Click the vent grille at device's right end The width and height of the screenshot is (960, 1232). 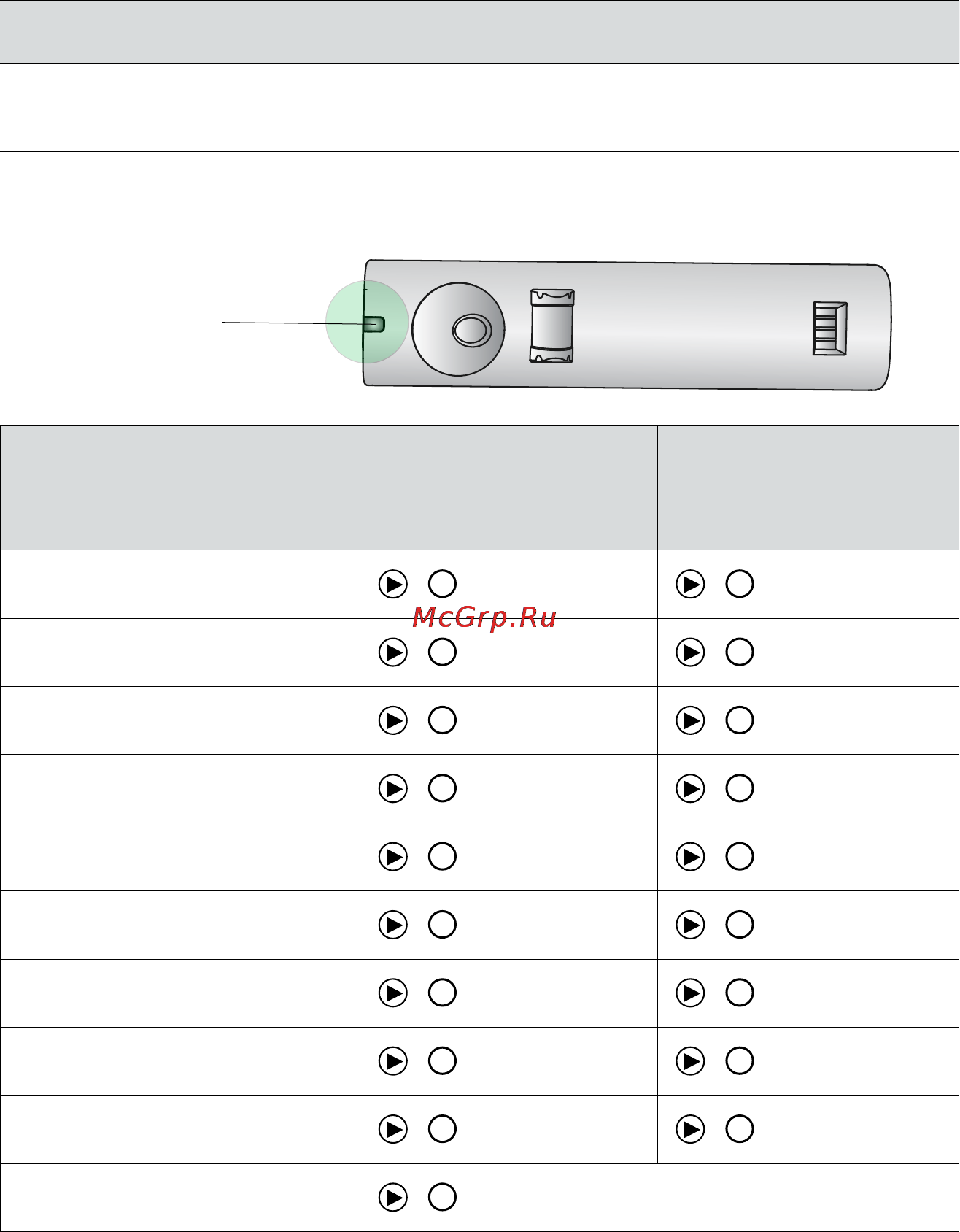tap(830, 328)
